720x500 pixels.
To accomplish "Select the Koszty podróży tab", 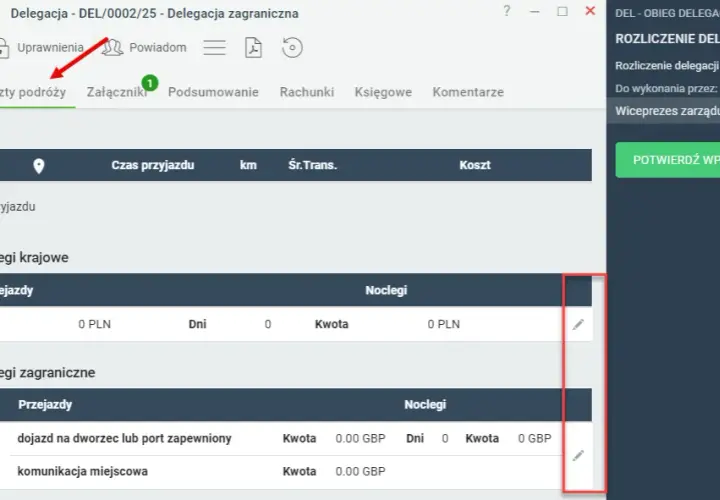I will pyautogui.click(x=33, y=92).
